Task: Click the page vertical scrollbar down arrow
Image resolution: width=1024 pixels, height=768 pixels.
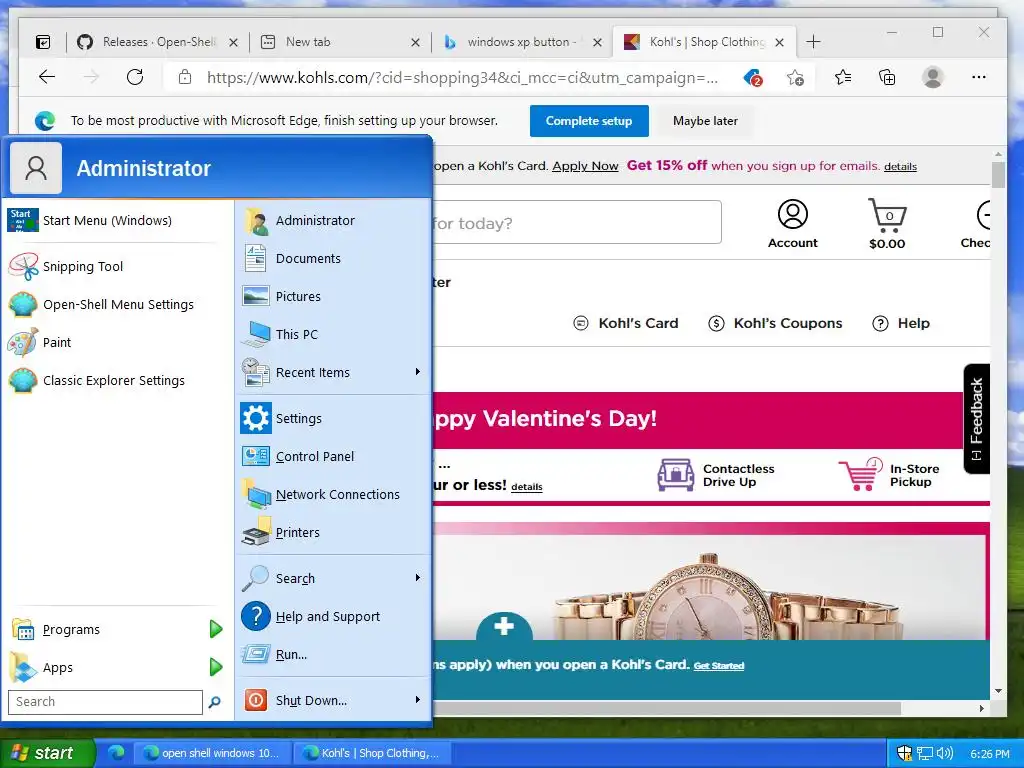Action: coord(998,691)
